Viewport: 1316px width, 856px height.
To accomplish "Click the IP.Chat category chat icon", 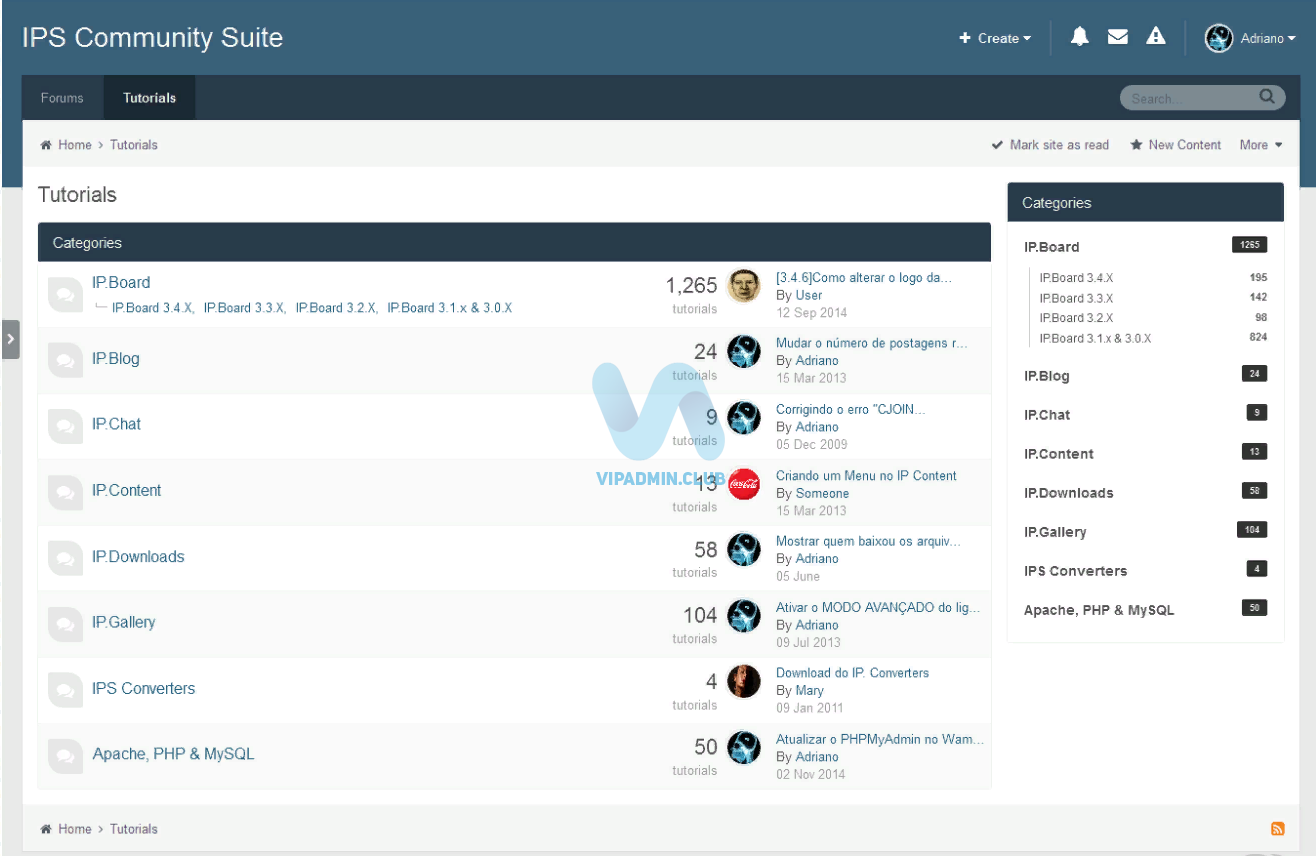I will (x=65, y=426).
